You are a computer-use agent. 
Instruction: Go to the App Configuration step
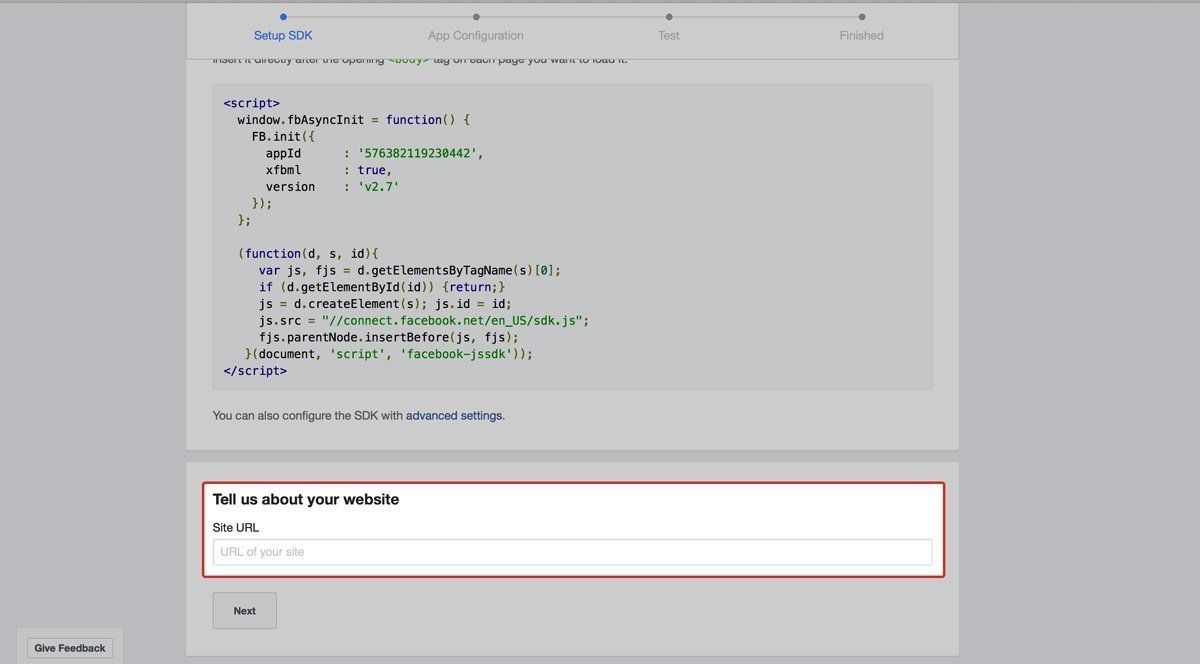click(x=476, y=35)
